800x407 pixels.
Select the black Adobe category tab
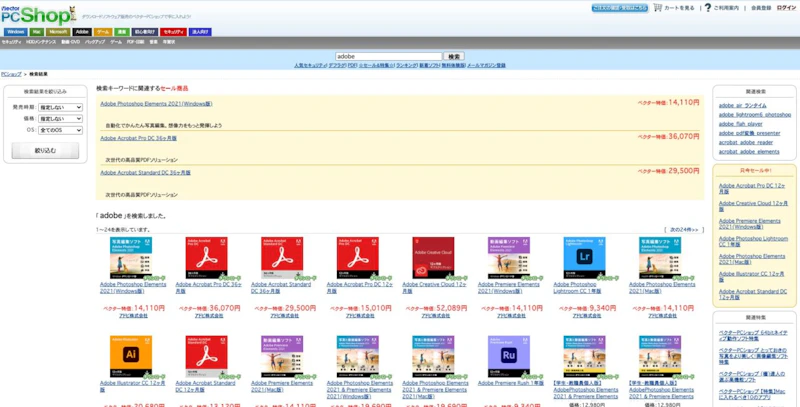coord(82,32)
